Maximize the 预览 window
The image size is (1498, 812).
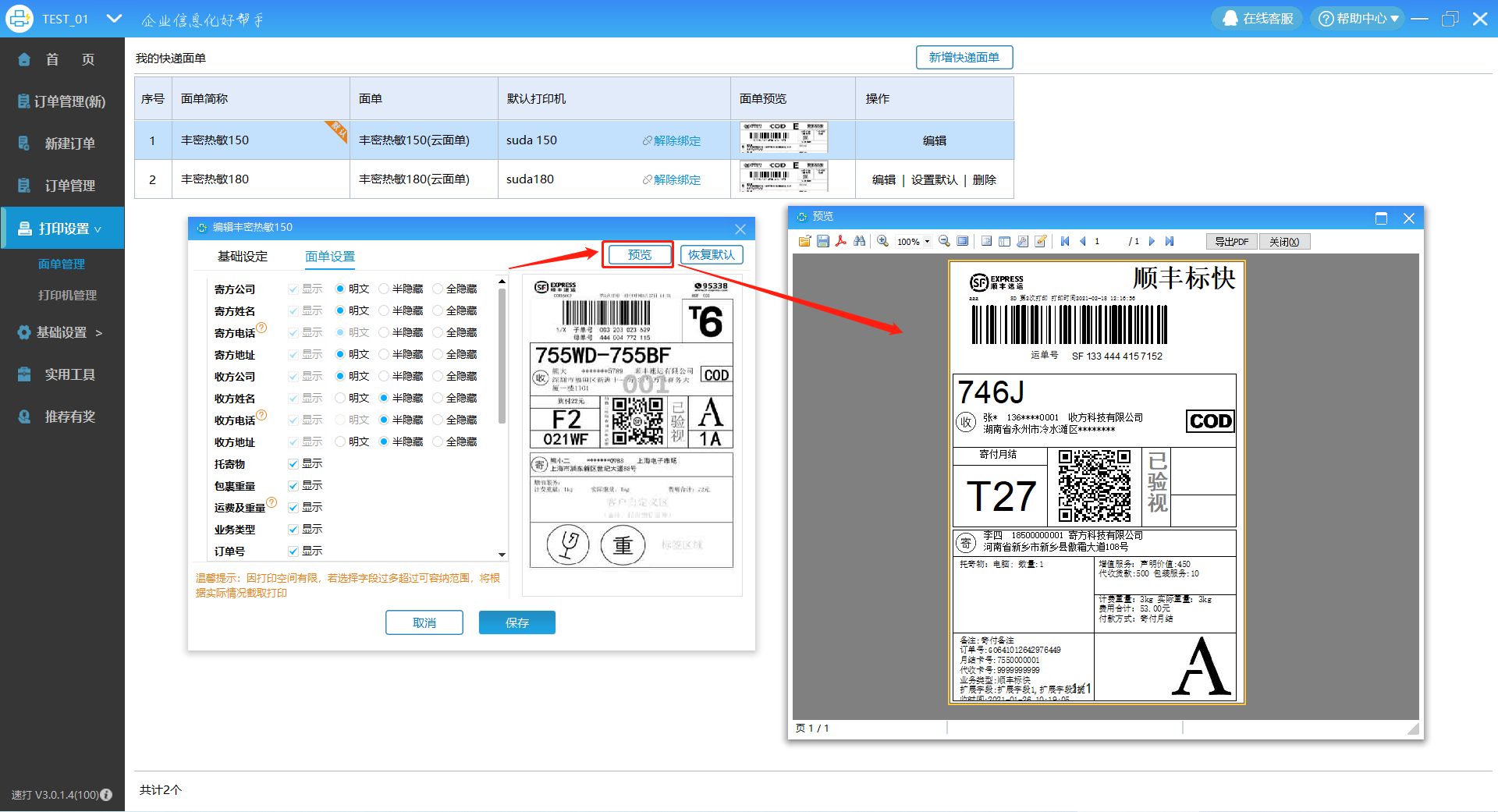1381,218
